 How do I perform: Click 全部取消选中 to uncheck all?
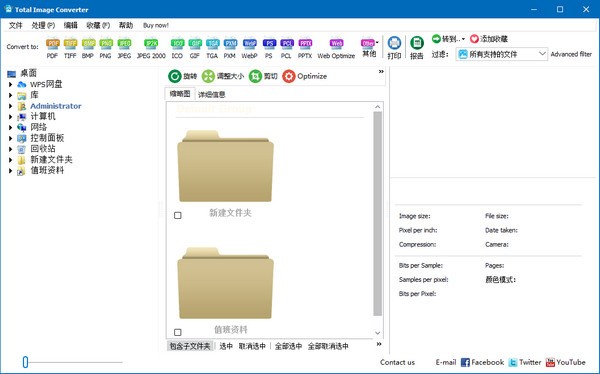click(x=328, y=346)
